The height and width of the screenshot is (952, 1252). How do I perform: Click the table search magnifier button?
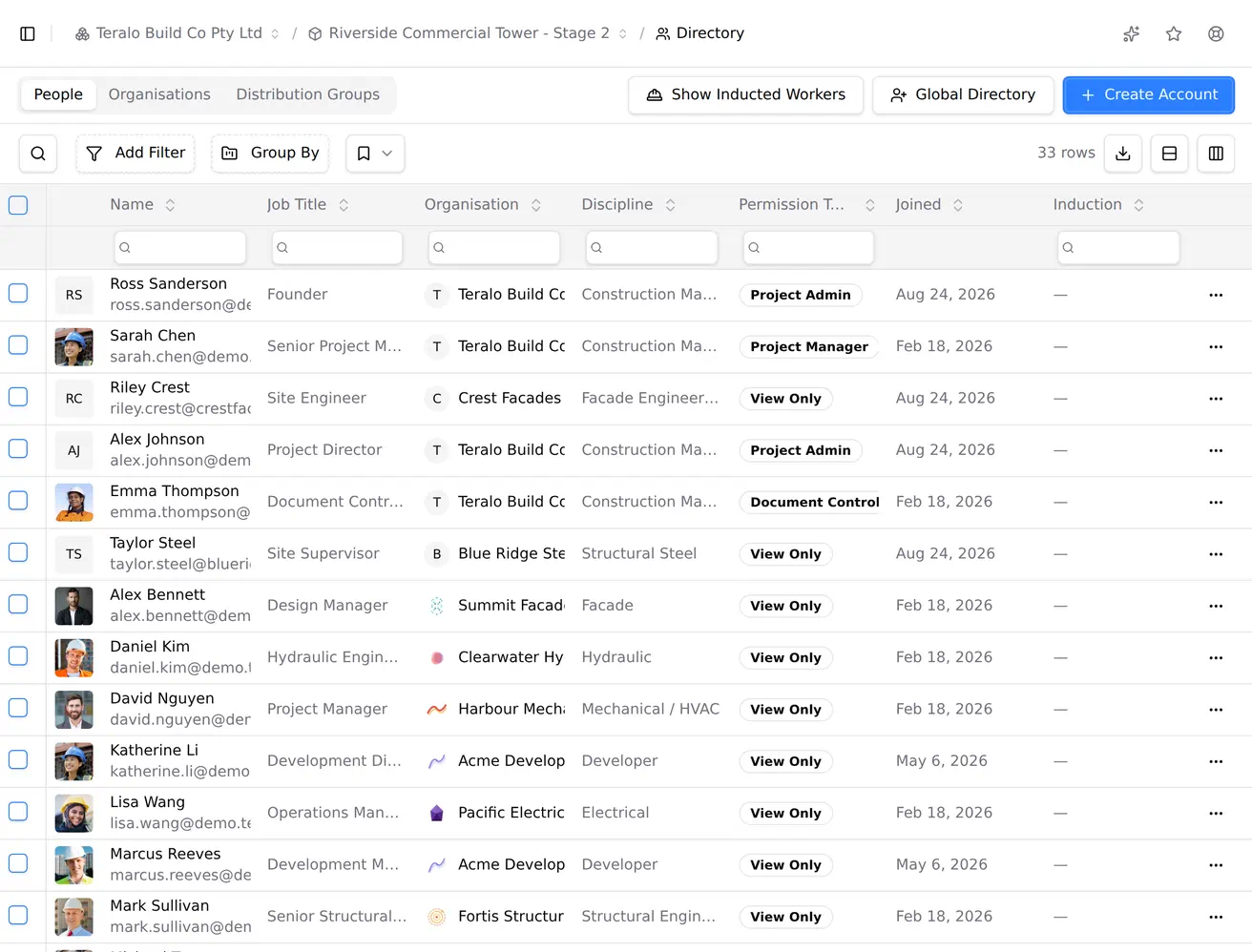click(38, 153)
